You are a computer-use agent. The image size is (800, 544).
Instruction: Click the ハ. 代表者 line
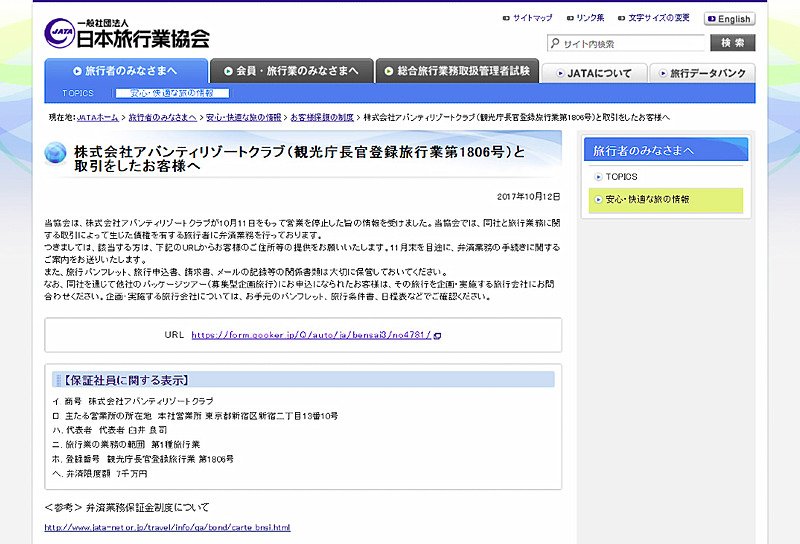pyautogui.click(x=109, y=430)
